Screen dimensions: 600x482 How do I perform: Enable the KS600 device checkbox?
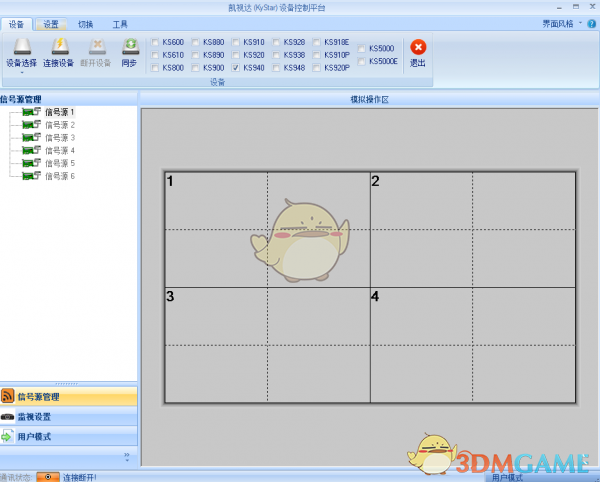pyautogui.click(x=155, y=42)
